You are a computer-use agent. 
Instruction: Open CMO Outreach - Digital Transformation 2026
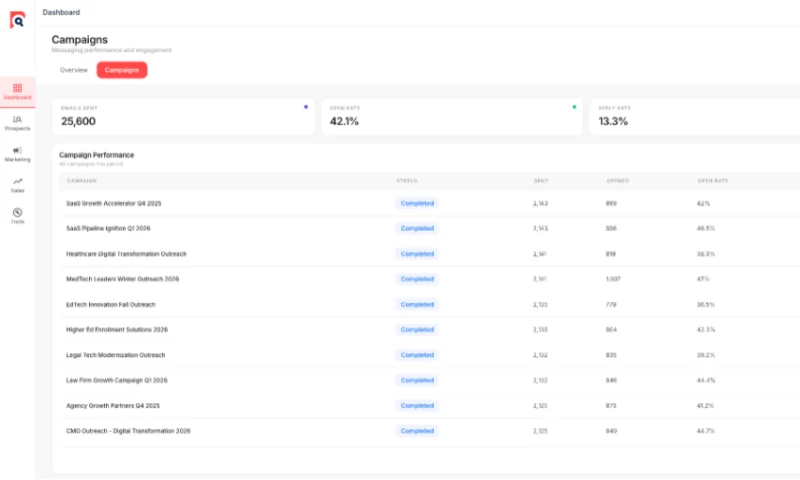pyautogui.click(x=128, y=431)
